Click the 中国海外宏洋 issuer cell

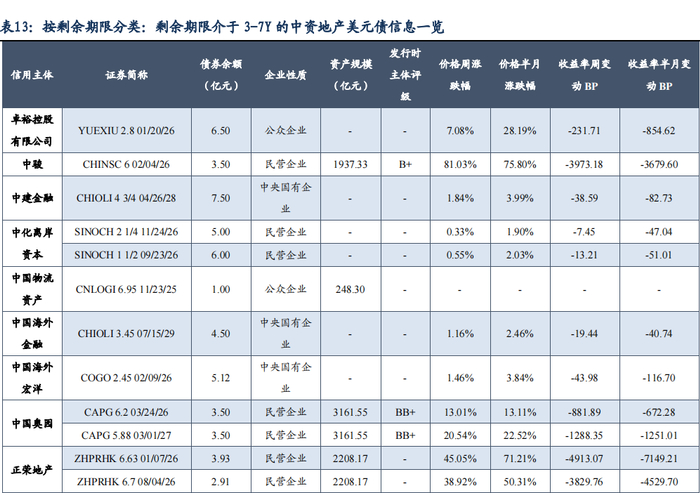coord(32,378)
